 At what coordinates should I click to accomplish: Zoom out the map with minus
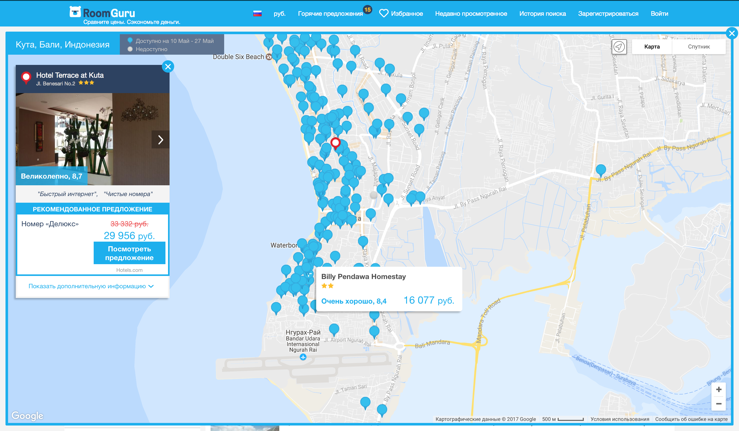[718, 404]
